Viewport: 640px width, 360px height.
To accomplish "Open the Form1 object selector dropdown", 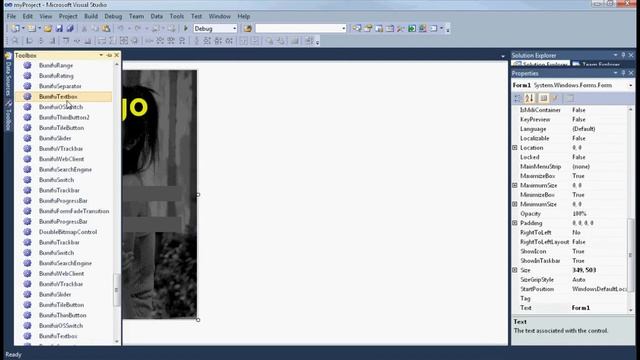I will [630, 85].
